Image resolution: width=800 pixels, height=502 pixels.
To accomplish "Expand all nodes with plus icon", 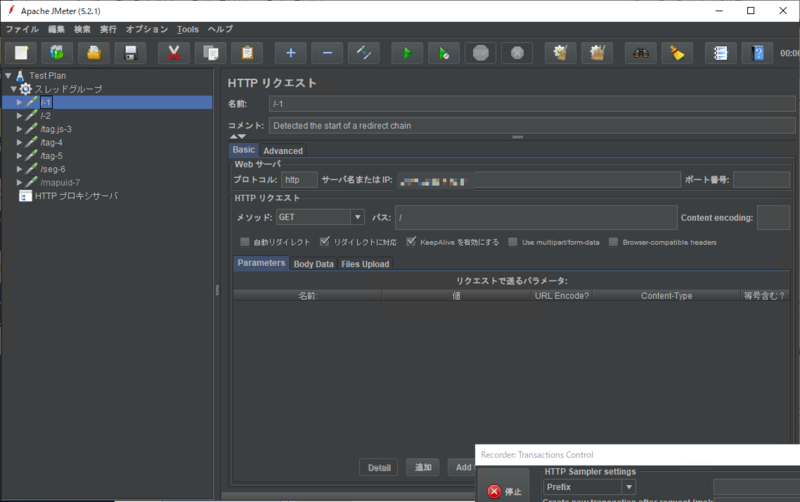I will click(290, 53).
